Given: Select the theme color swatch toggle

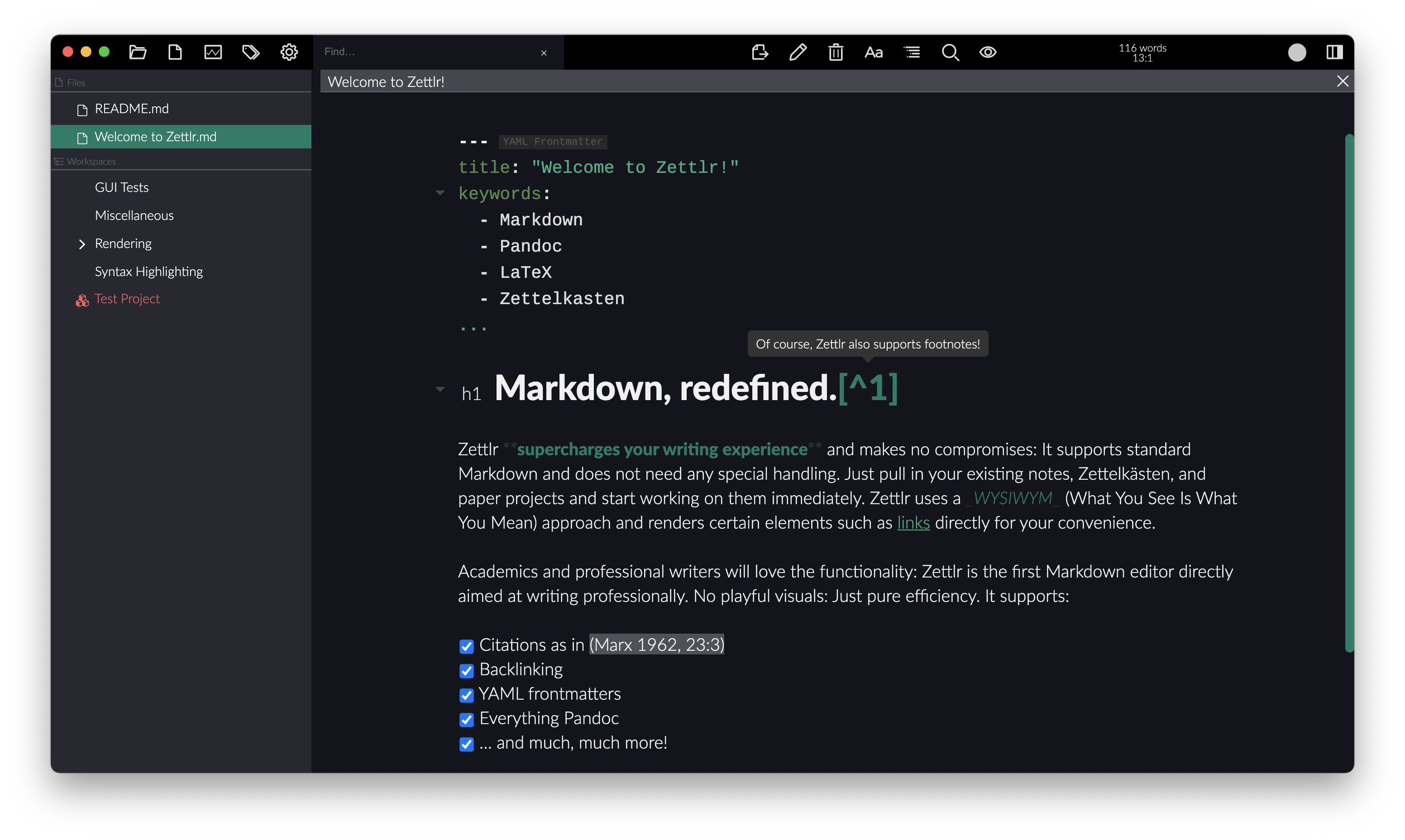Looking at the screenshot, I should (1297, 52).
